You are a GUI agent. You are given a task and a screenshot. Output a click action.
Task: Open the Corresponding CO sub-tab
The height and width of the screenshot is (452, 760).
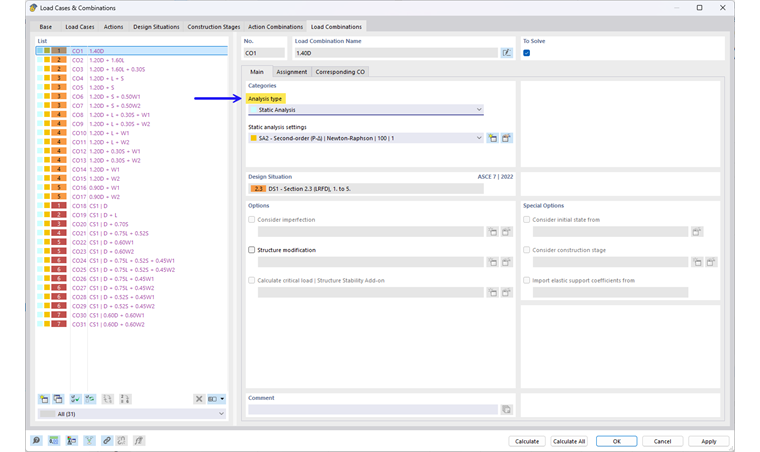click(x=340, y=72)
